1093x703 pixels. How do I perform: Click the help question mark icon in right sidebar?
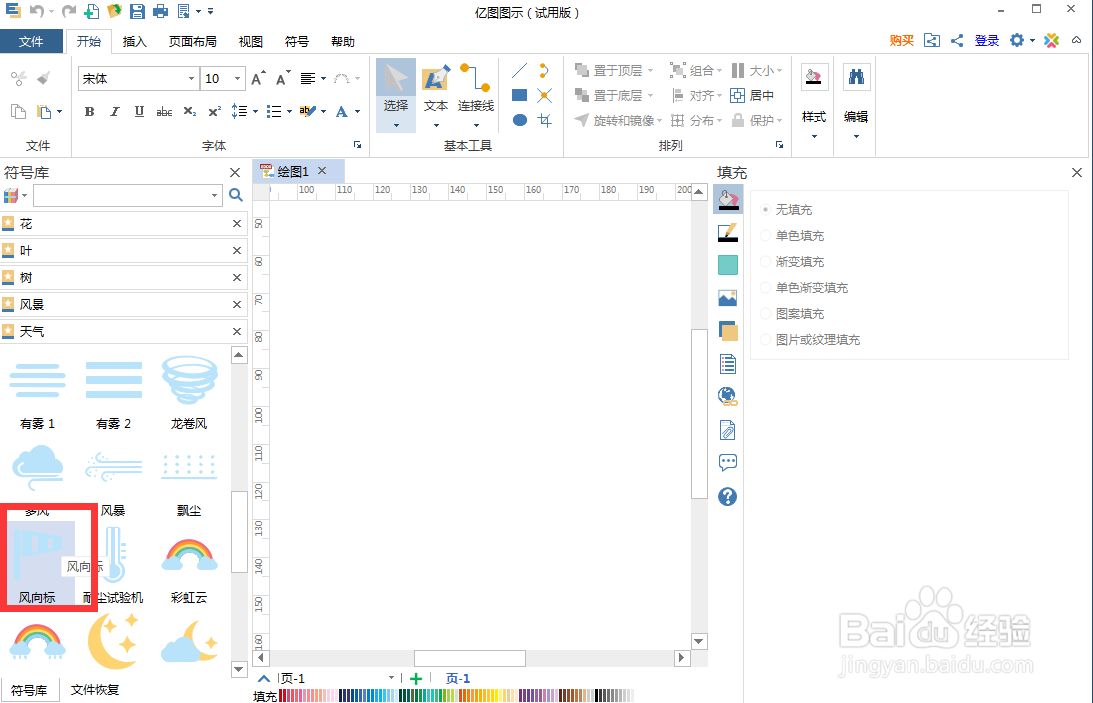pyautogui.click(x=727, y=496)
